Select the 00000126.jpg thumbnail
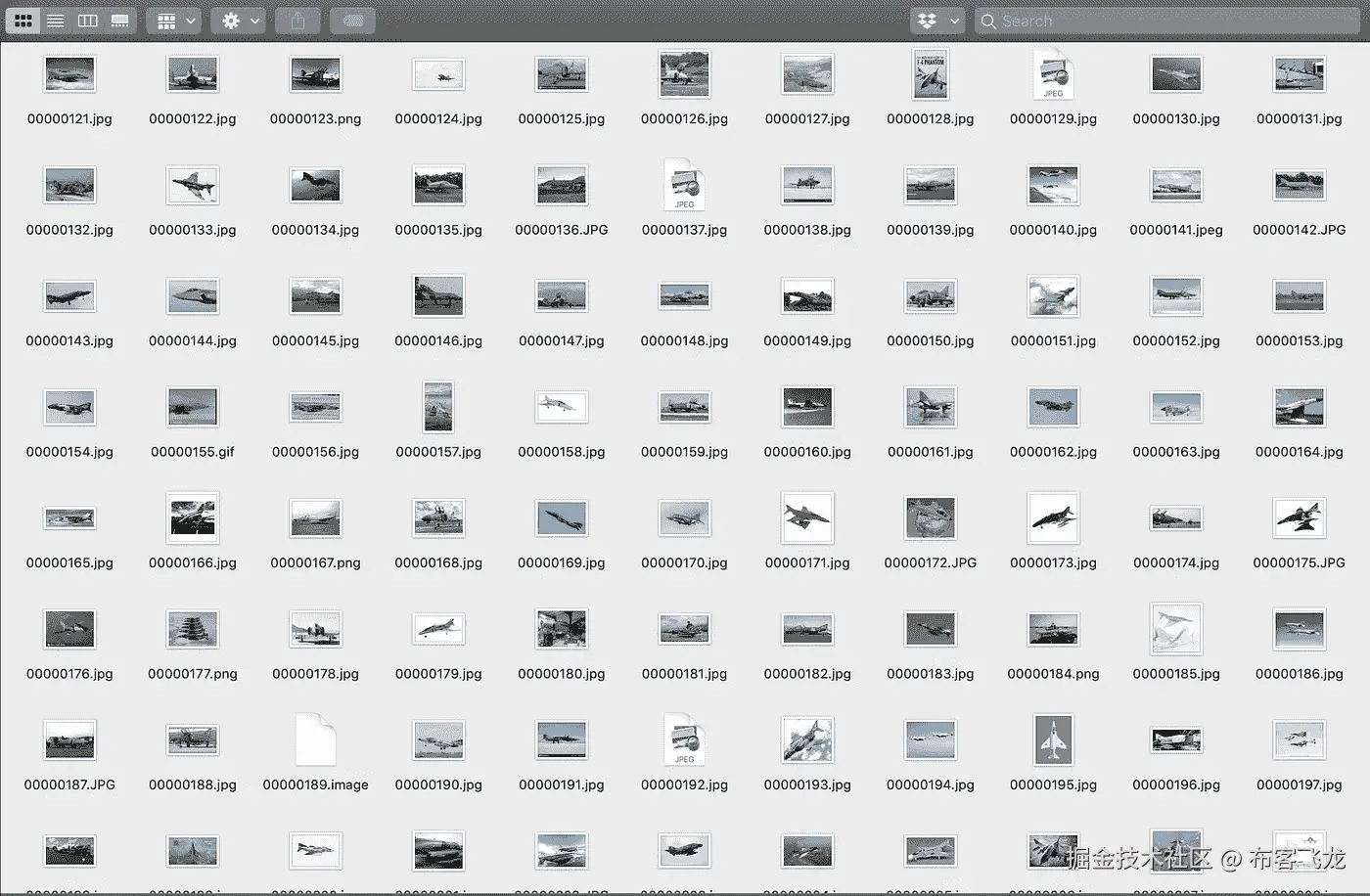Viewport: 1370px width, 896px height. click(x=684, y=74)
